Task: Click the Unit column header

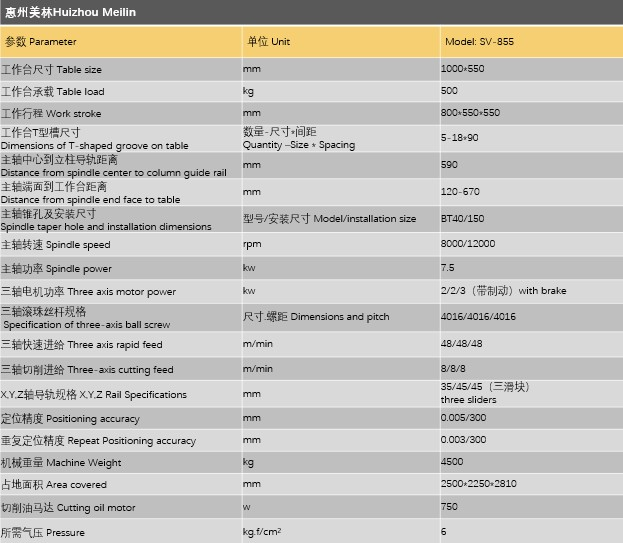Action: pyautogui.click(x=268, y=42)
